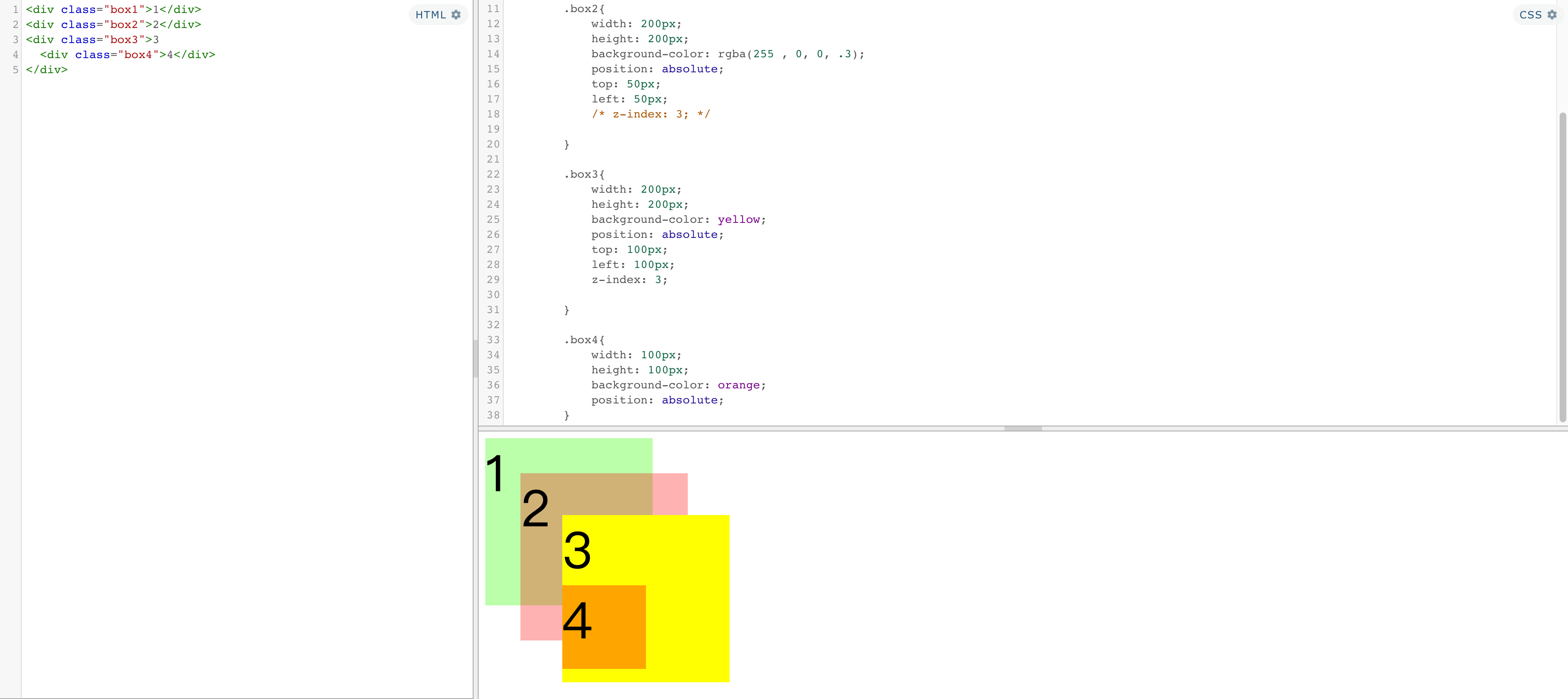Click HTML line with class box1
Image resolution: width=1568 pixels, height=699 pixels.
coord(113,9)
